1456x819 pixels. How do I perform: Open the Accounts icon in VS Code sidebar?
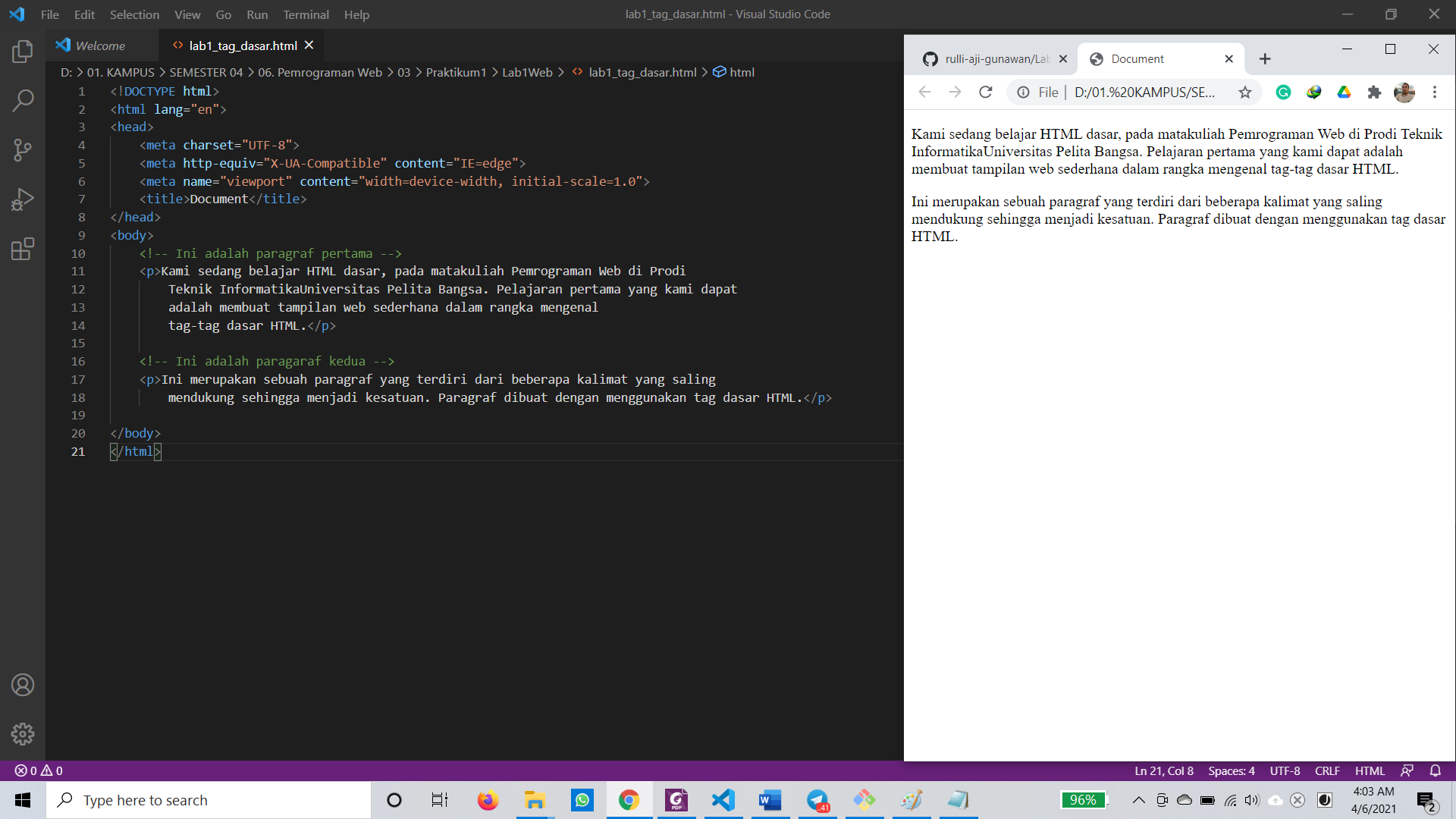[x=22, y=684]
